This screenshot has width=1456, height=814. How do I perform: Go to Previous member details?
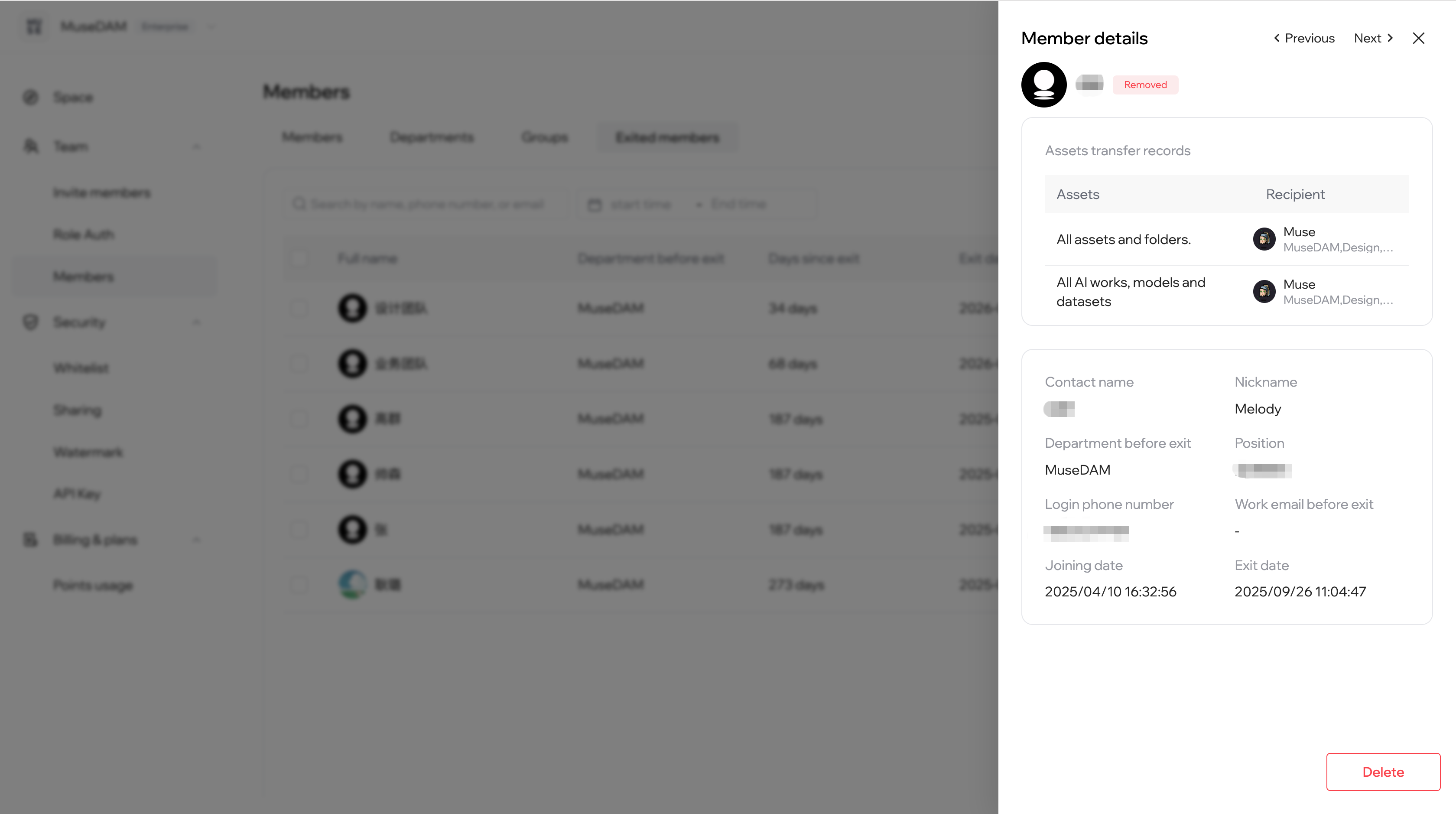coord(1303,38)
